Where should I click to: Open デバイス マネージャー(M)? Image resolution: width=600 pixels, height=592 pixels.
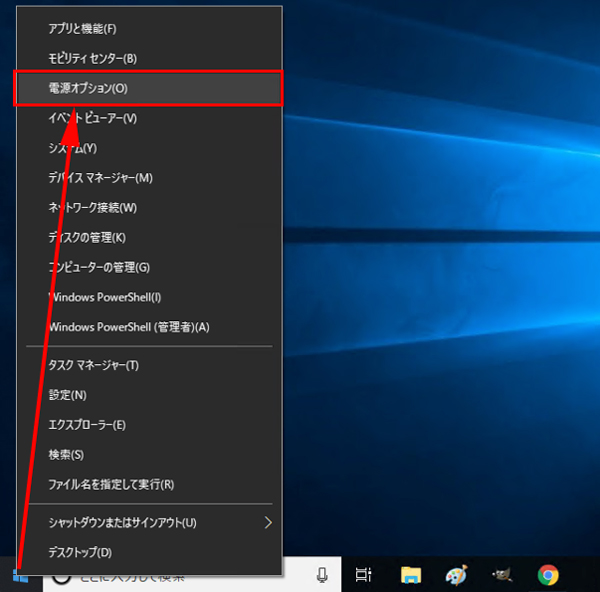click(x=149, y=178)
